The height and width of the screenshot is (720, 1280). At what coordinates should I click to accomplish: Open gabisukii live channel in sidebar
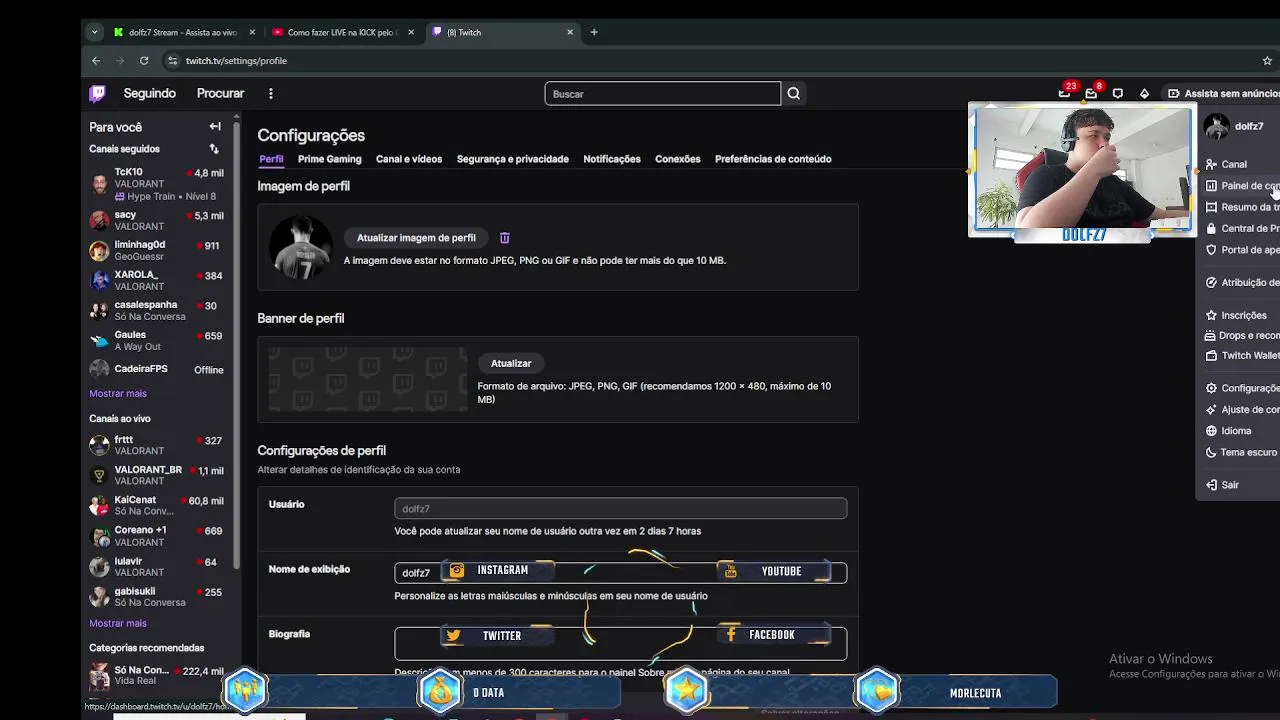point(156,597)
